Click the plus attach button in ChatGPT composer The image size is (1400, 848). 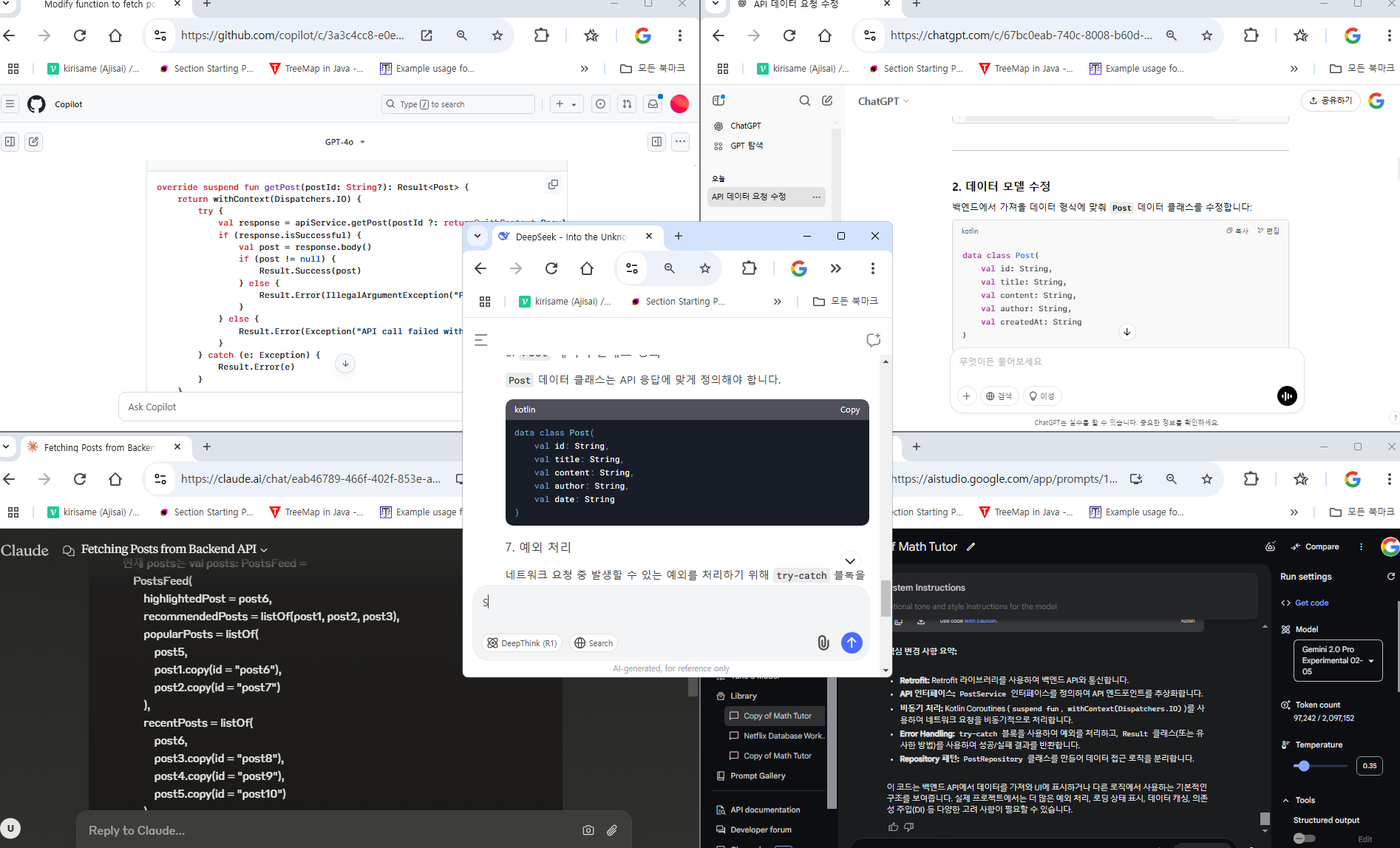point(966,396)
